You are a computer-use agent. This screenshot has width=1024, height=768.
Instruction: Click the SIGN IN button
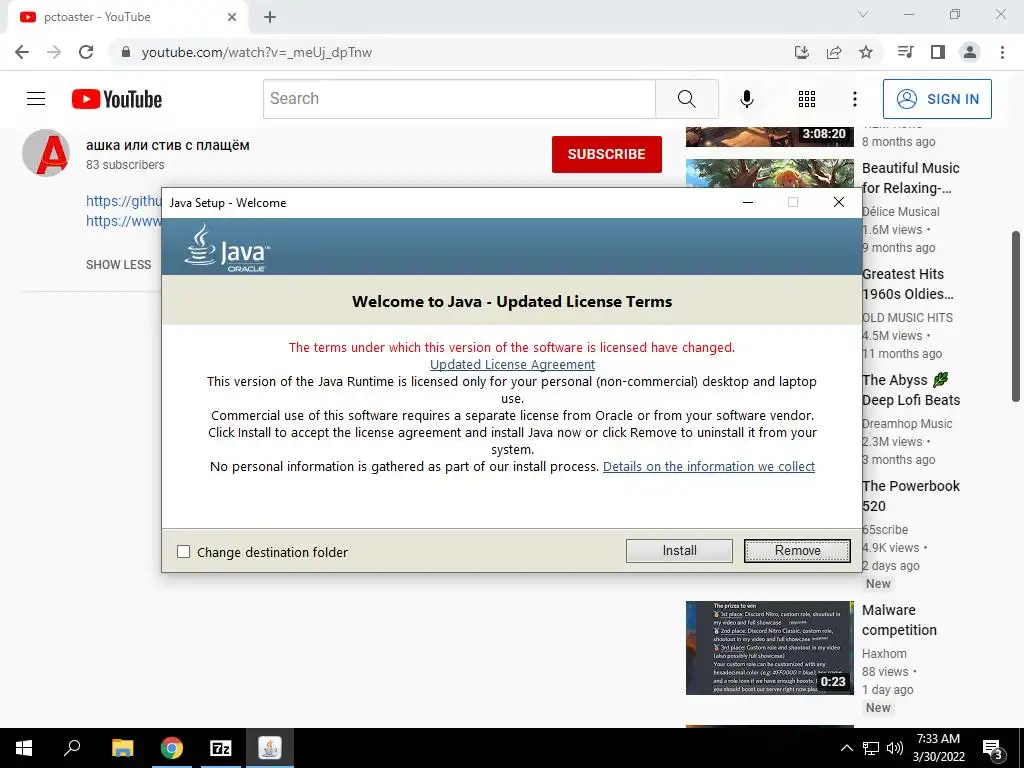click(x=937, y=99)
